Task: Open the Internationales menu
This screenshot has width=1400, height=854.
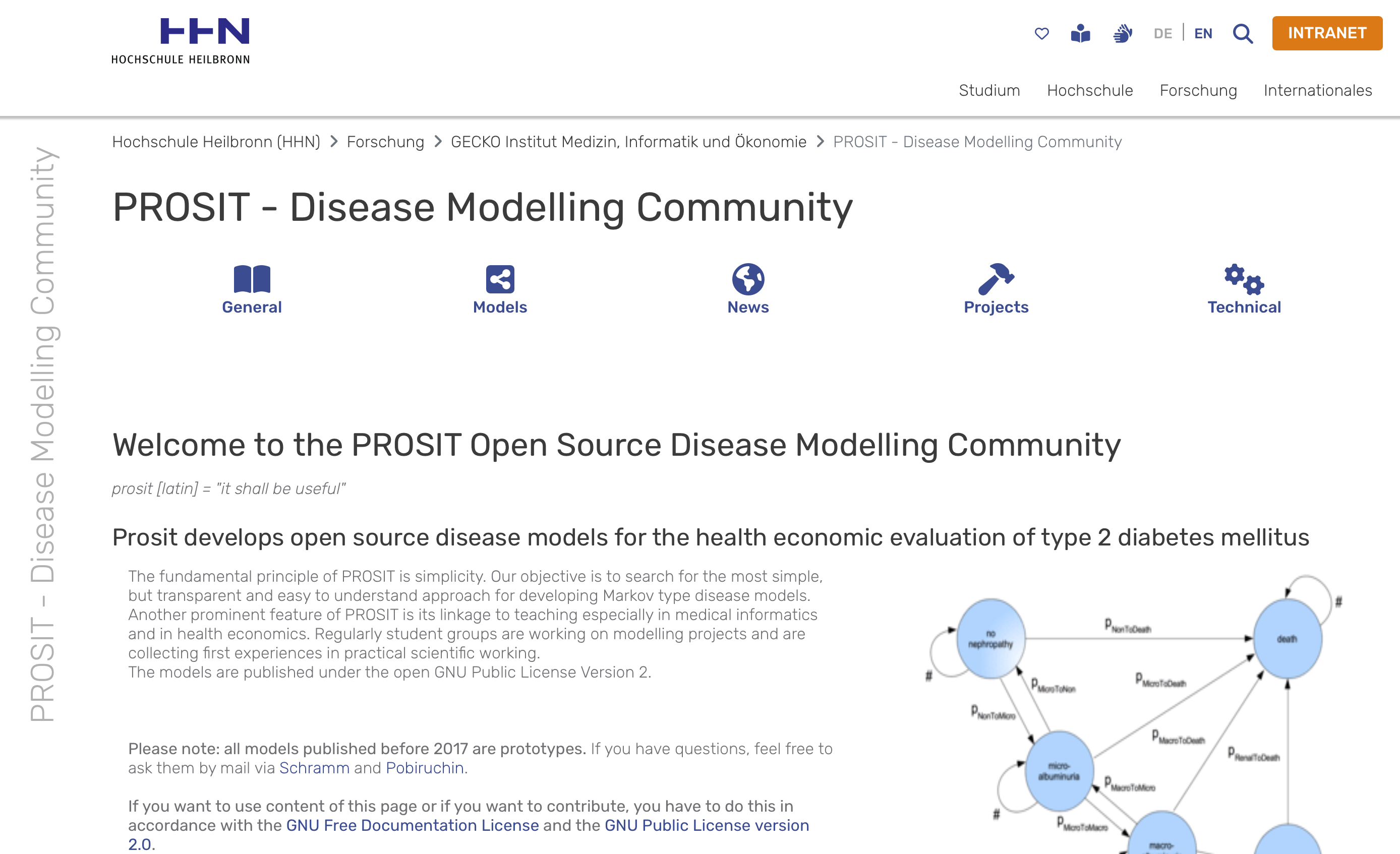Action: 1318,90
